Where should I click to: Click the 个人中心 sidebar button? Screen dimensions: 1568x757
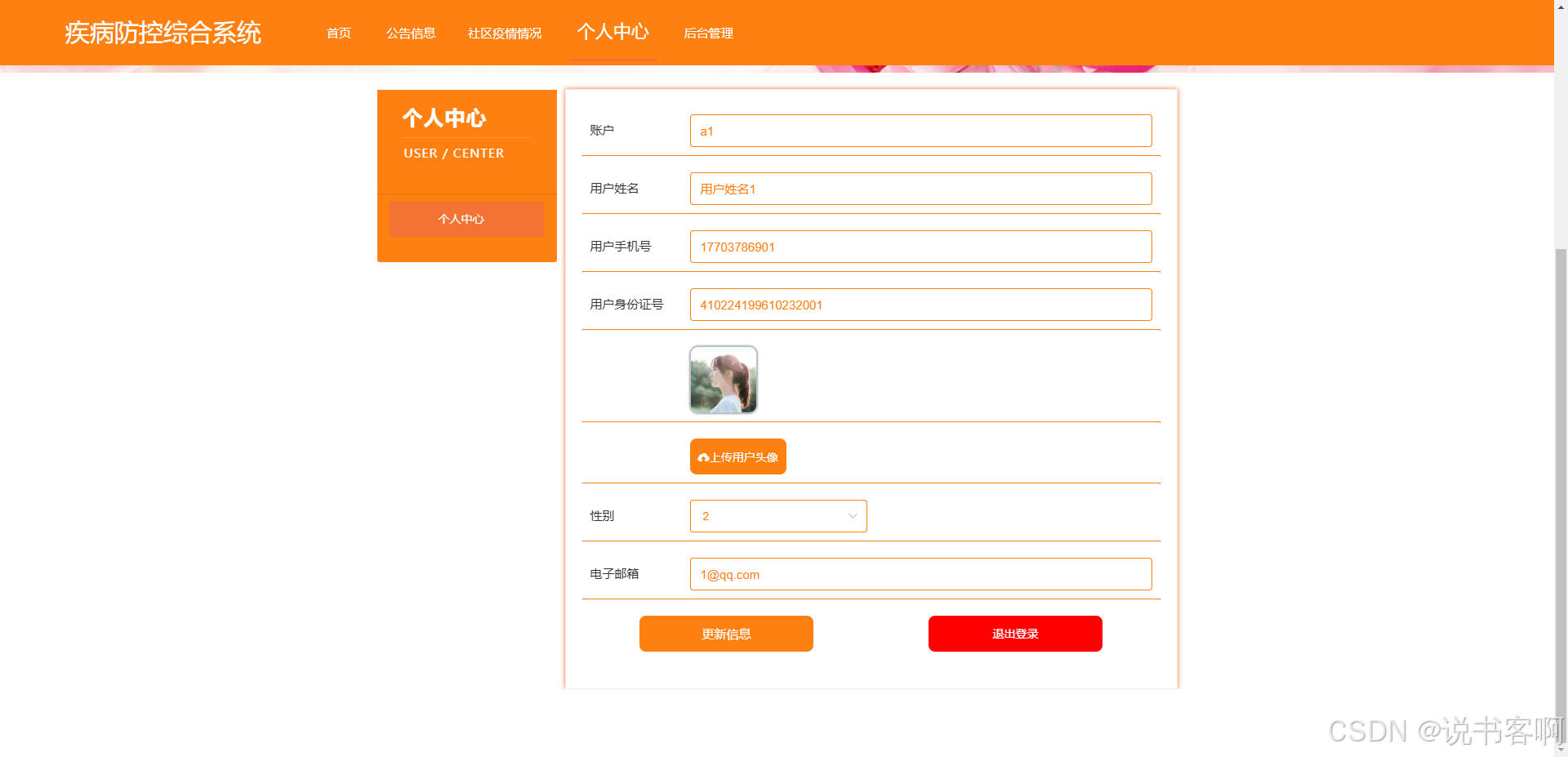466,219
